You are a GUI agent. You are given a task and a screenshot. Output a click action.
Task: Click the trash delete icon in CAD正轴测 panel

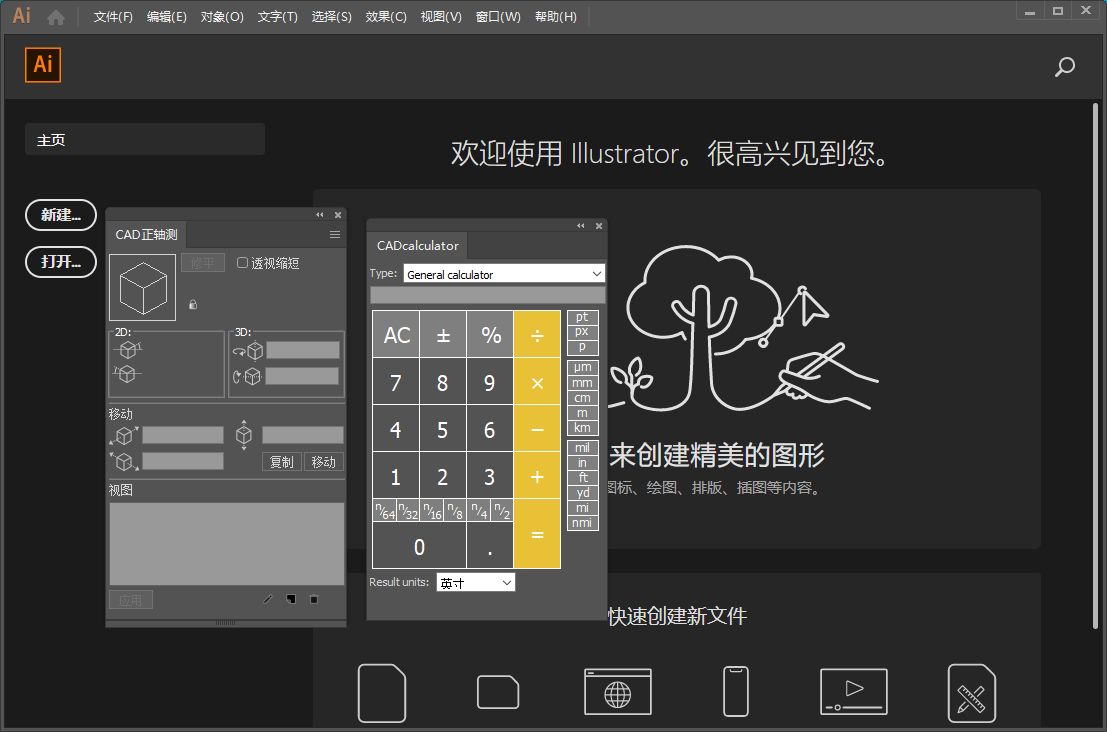pos(313,599)
